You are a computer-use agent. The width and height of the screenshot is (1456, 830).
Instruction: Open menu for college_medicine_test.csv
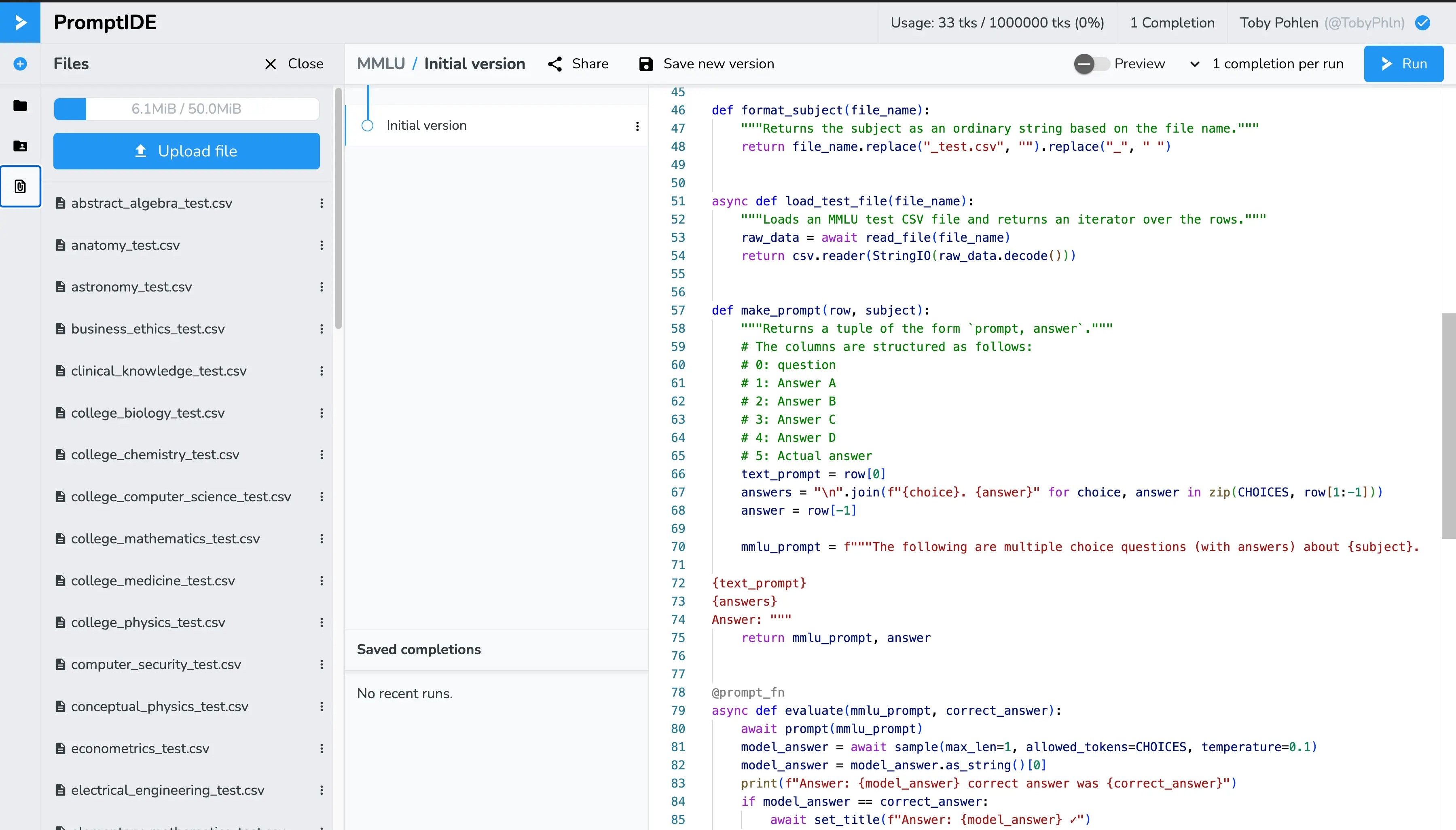[322, 581]
